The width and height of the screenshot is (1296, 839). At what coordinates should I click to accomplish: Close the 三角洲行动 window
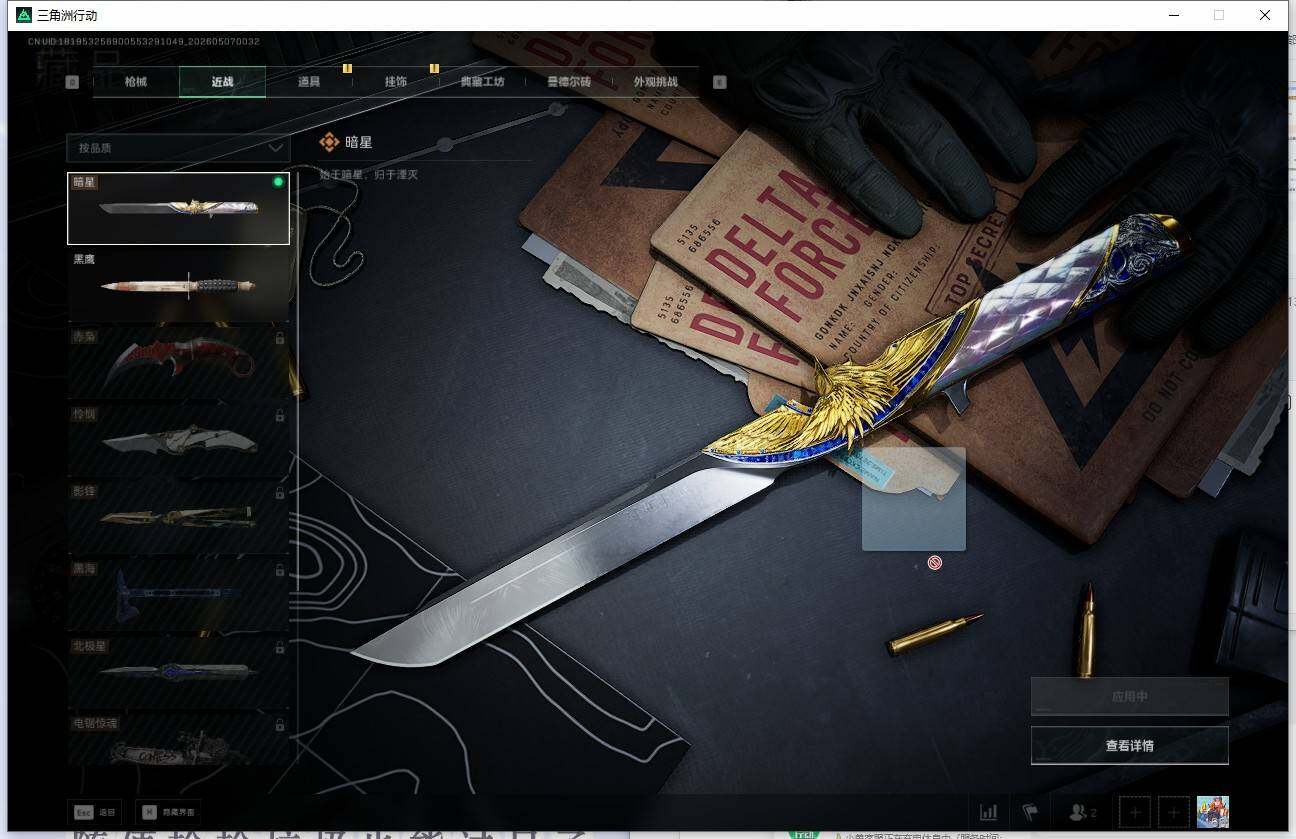1265,15
